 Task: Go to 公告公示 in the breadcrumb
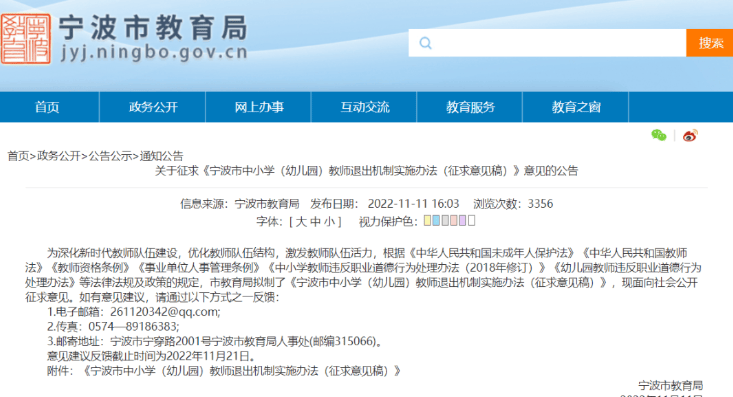110,156
